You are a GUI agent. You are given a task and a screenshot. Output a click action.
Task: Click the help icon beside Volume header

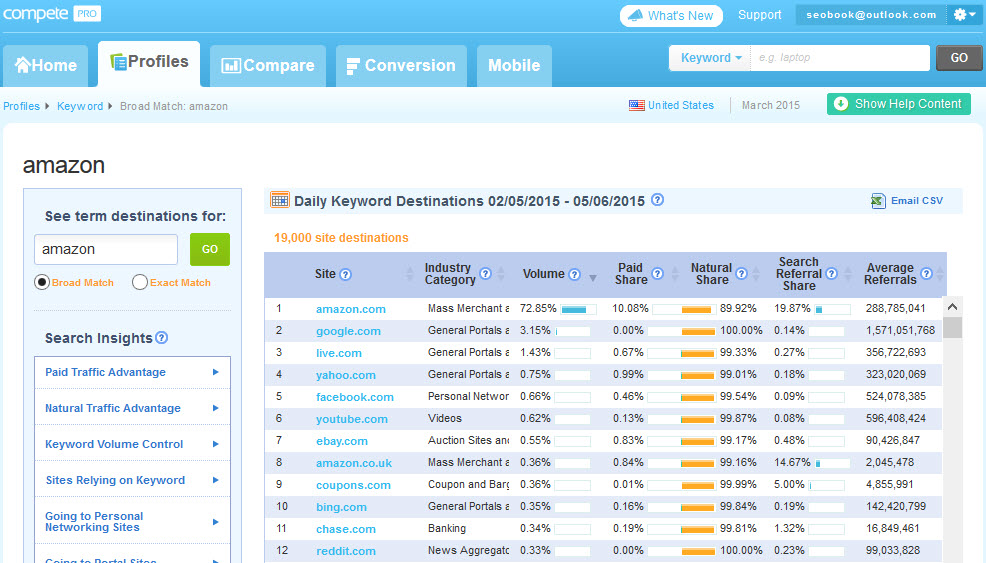point(574,274)
